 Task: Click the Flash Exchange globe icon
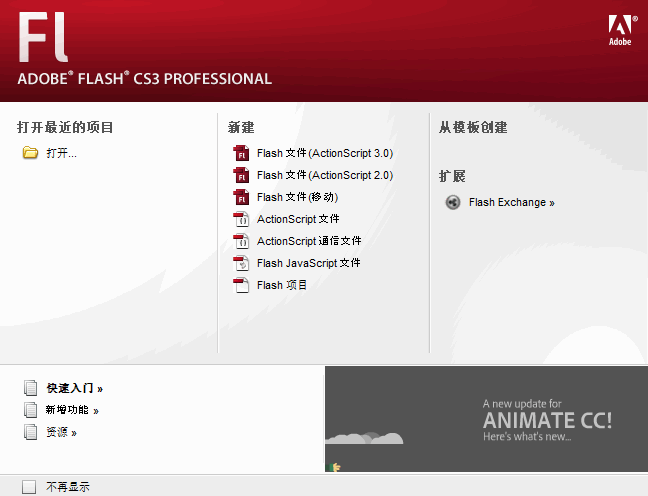453,203
